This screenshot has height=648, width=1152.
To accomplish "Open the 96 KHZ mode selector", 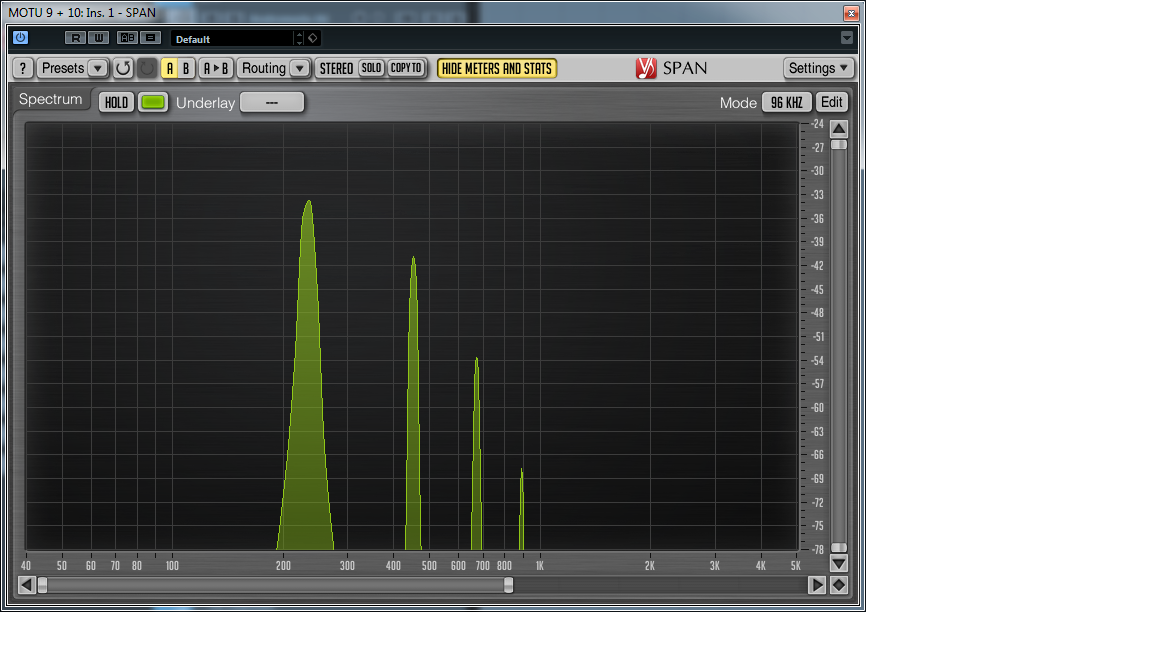I will (x=787, y=102).
